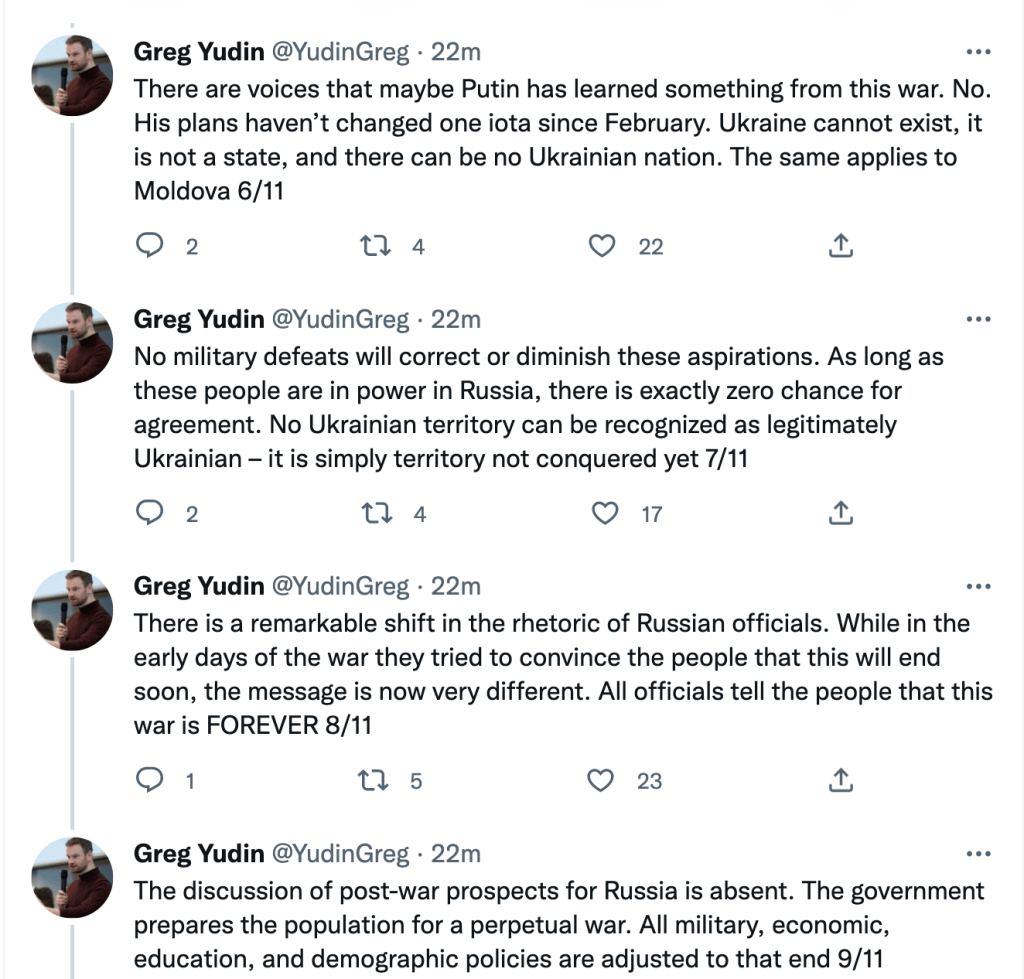The image size is (1024, 979).
Task: Open more options for the 7/11 tweet
Action: pos(977,319)
